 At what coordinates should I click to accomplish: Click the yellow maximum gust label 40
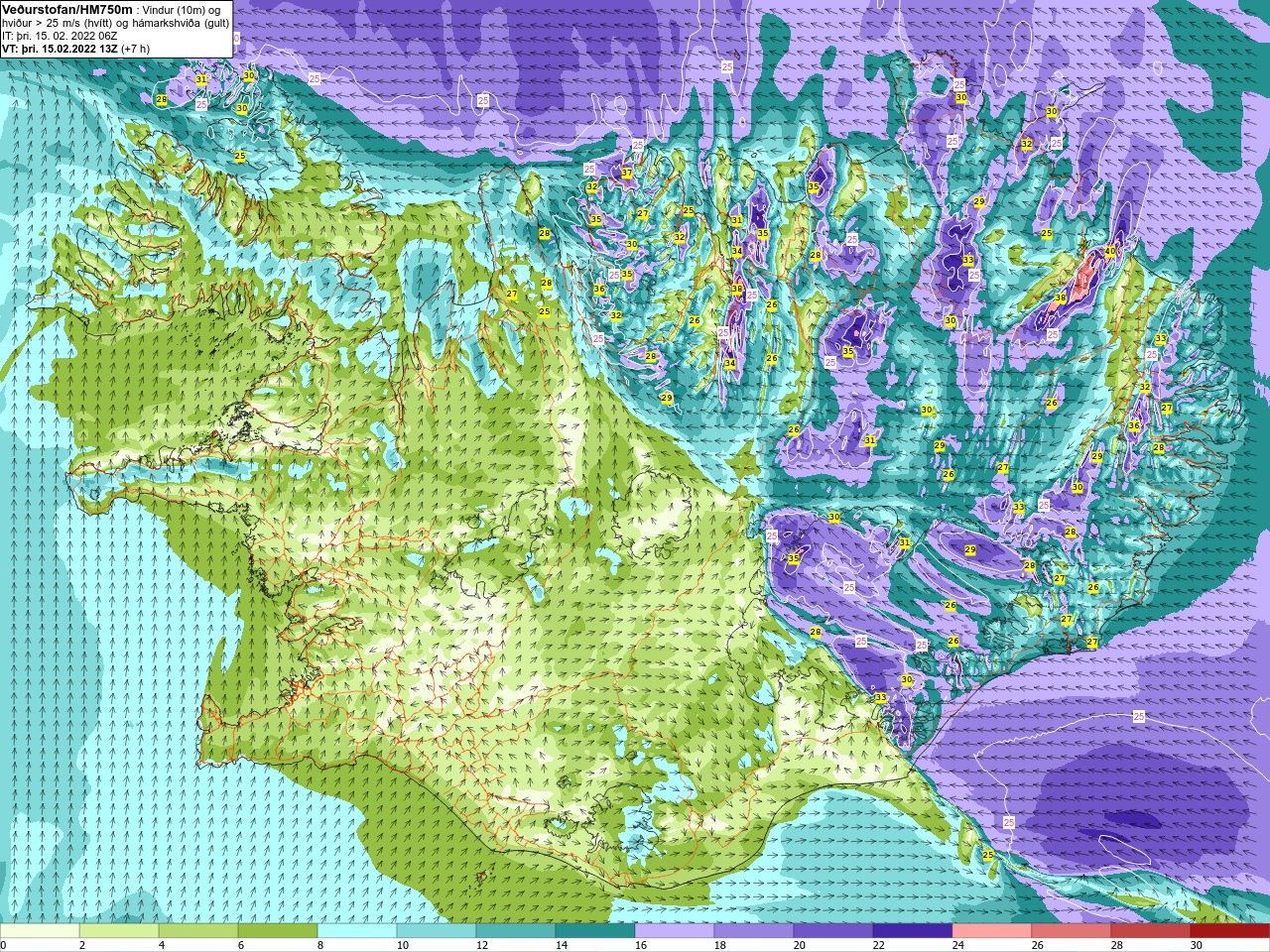[x=1110, y=252]
